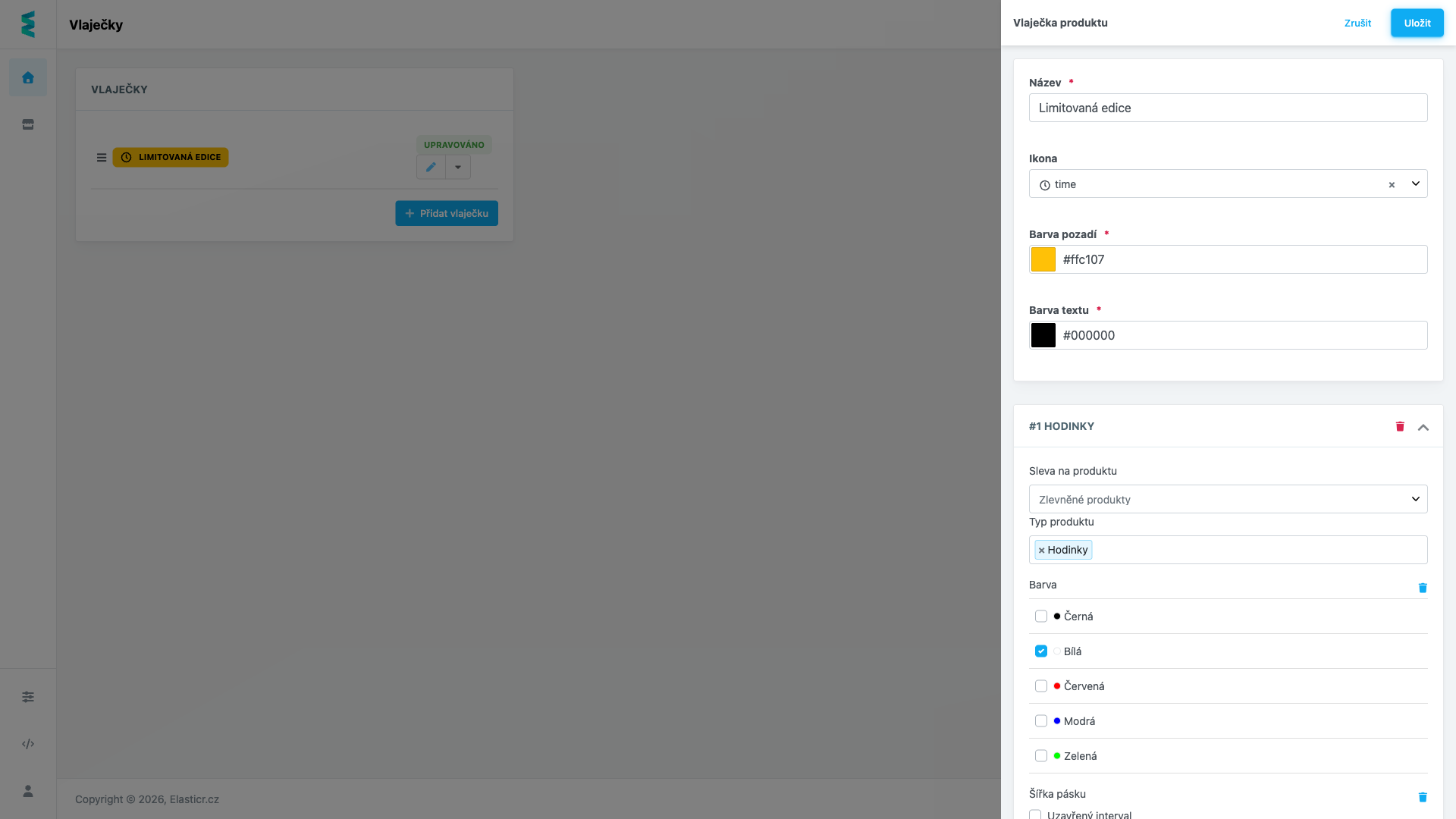Click the VLAJEČKY card heading

(119, 89)
